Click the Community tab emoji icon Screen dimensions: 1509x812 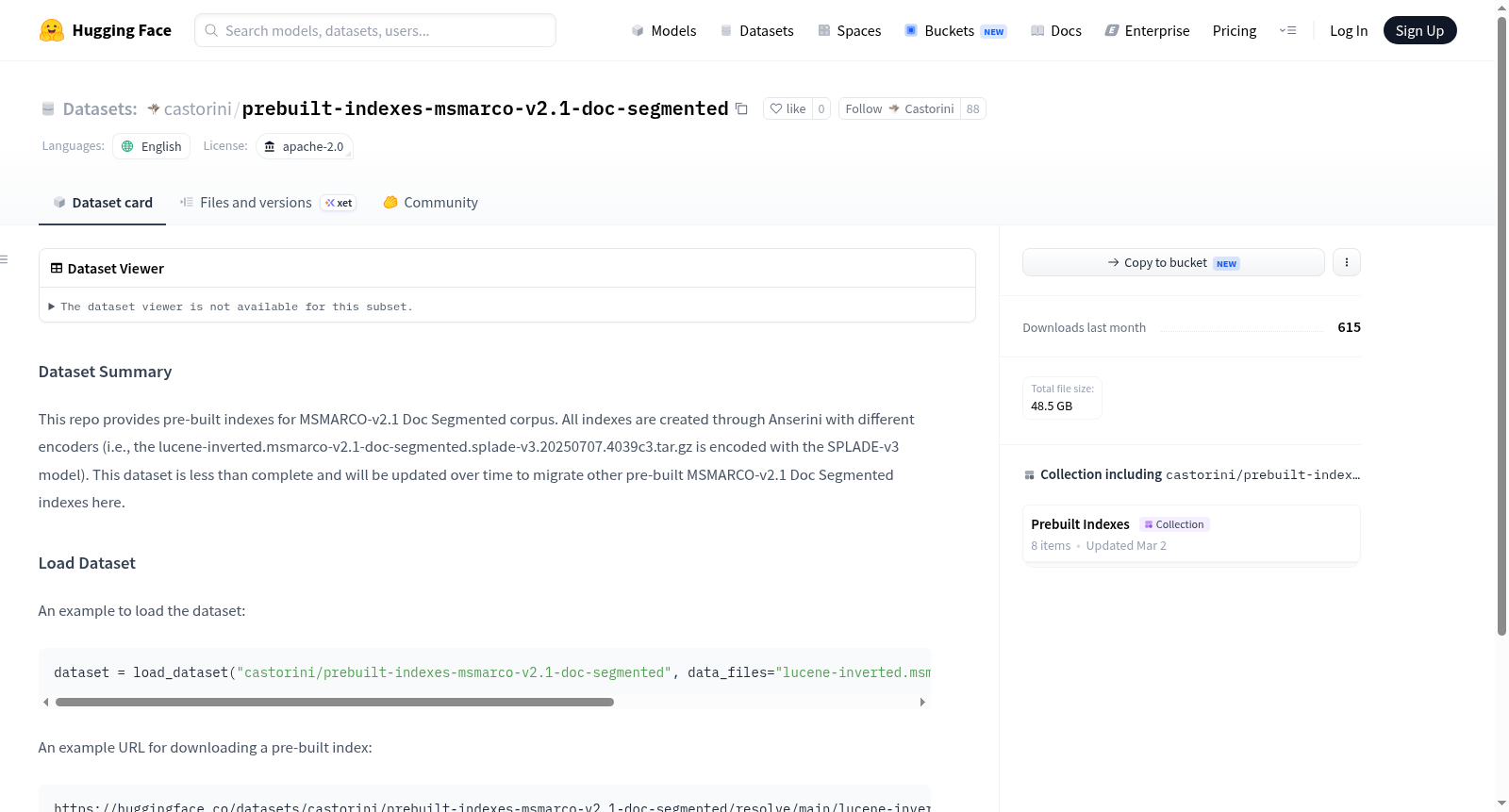point(390,202)
